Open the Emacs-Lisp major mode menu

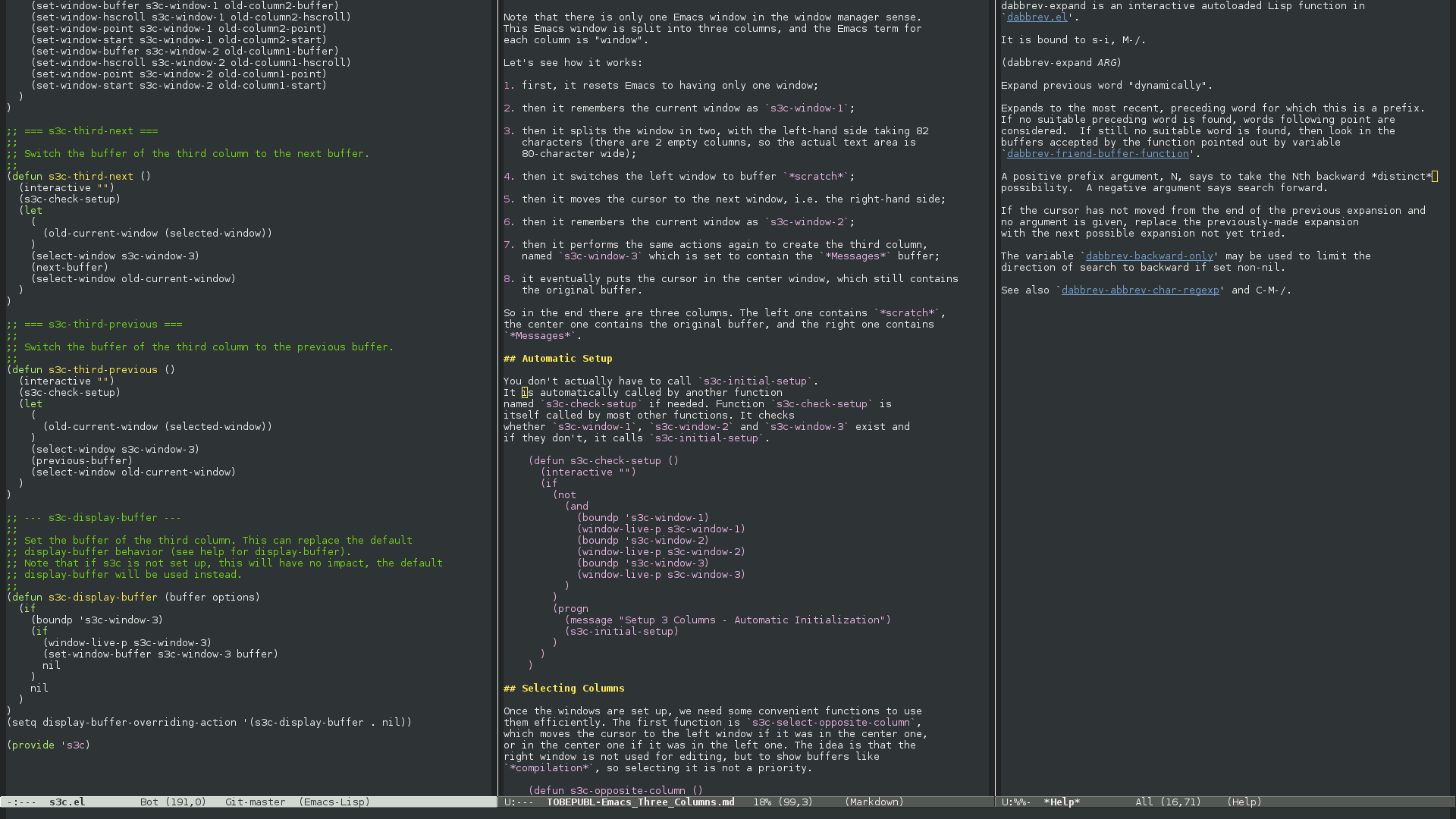point(334,802)
